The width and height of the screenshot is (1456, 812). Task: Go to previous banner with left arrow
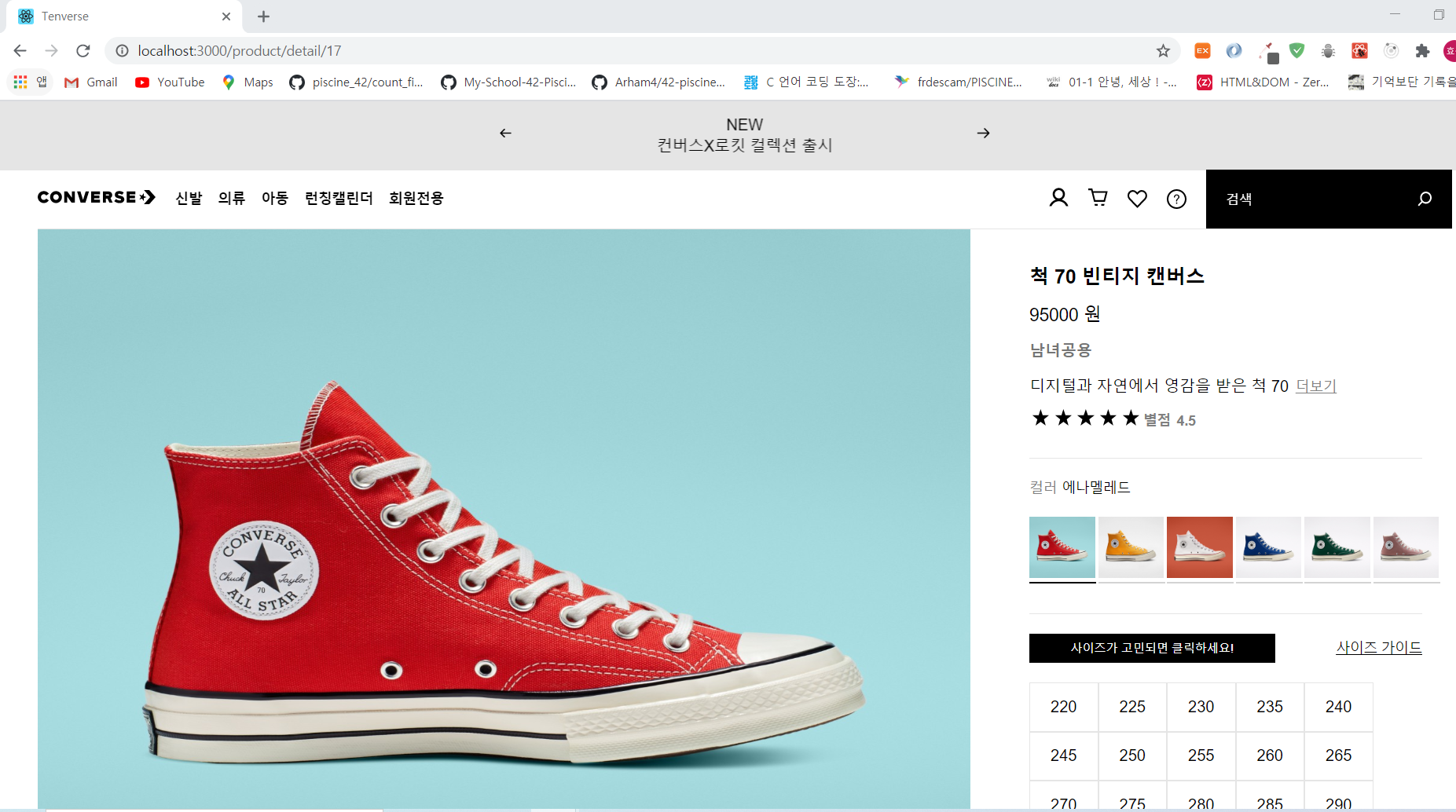click(504, 133)
